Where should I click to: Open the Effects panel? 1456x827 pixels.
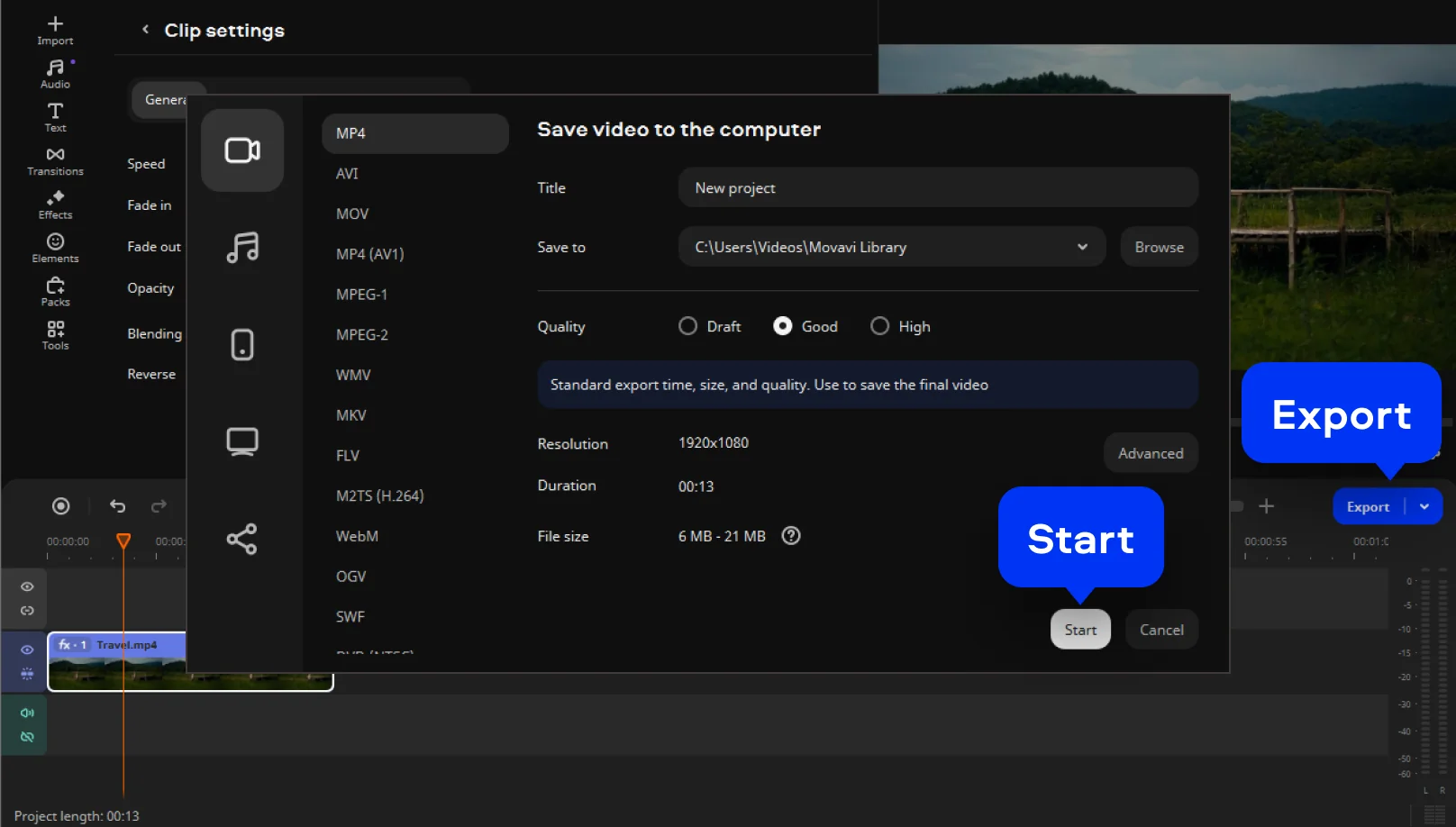coord(55,204)
